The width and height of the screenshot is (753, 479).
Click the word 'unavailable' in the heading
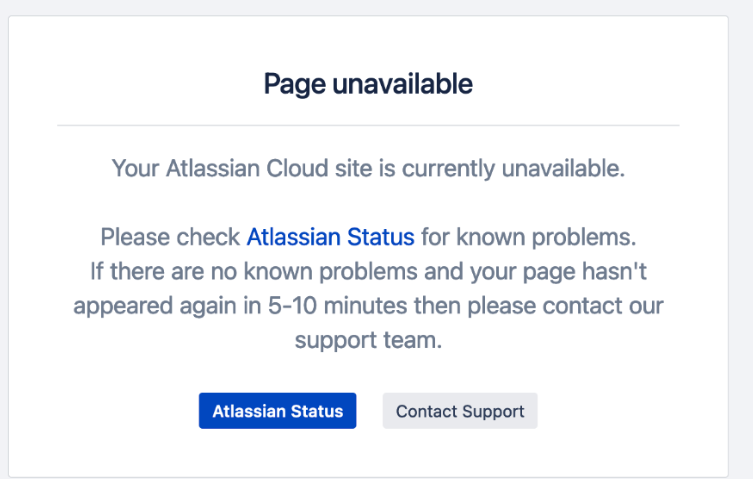coord(402,84)
